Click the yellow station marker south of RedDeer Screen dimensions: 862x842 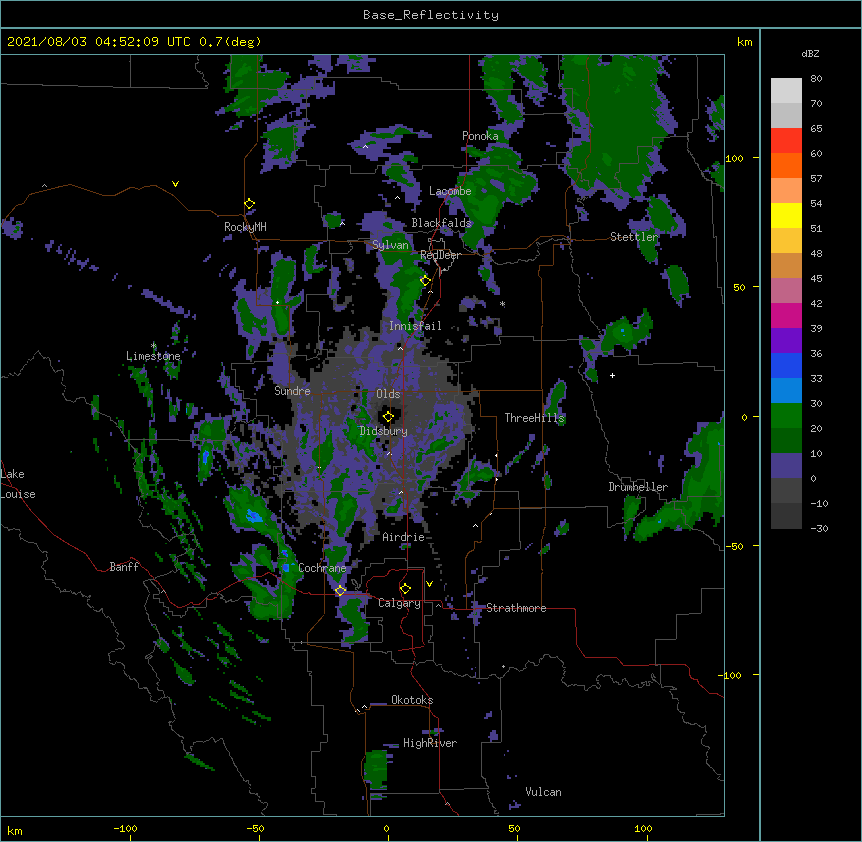pos(425,281)
